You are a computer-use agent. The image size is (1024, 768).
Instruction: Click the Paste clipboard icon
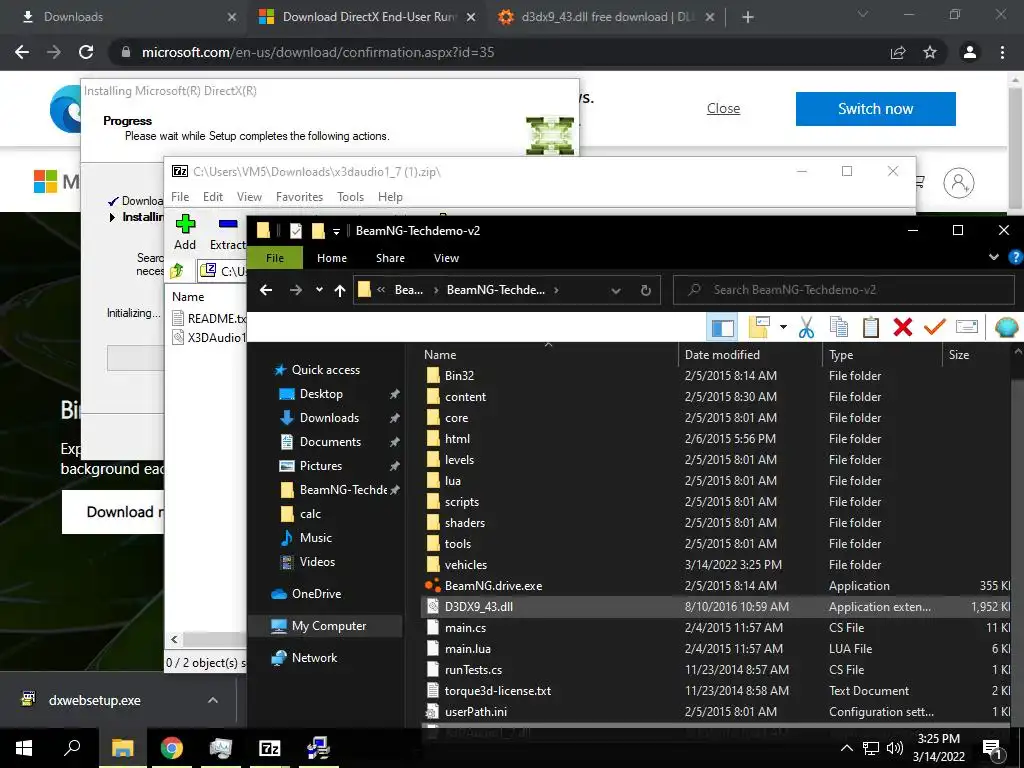(x=871, y=327)
